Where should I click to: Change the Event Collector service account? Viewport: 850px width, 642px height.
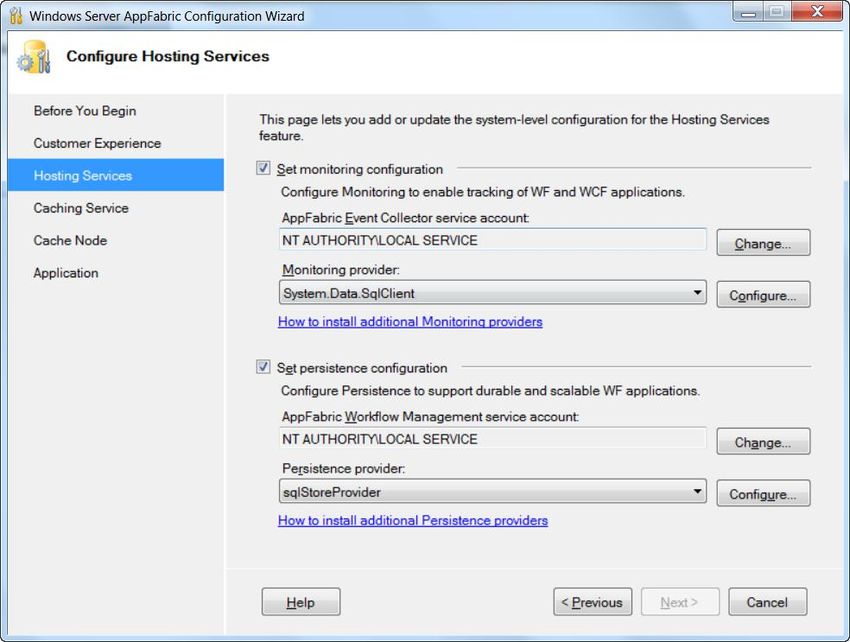pos(763,242)
